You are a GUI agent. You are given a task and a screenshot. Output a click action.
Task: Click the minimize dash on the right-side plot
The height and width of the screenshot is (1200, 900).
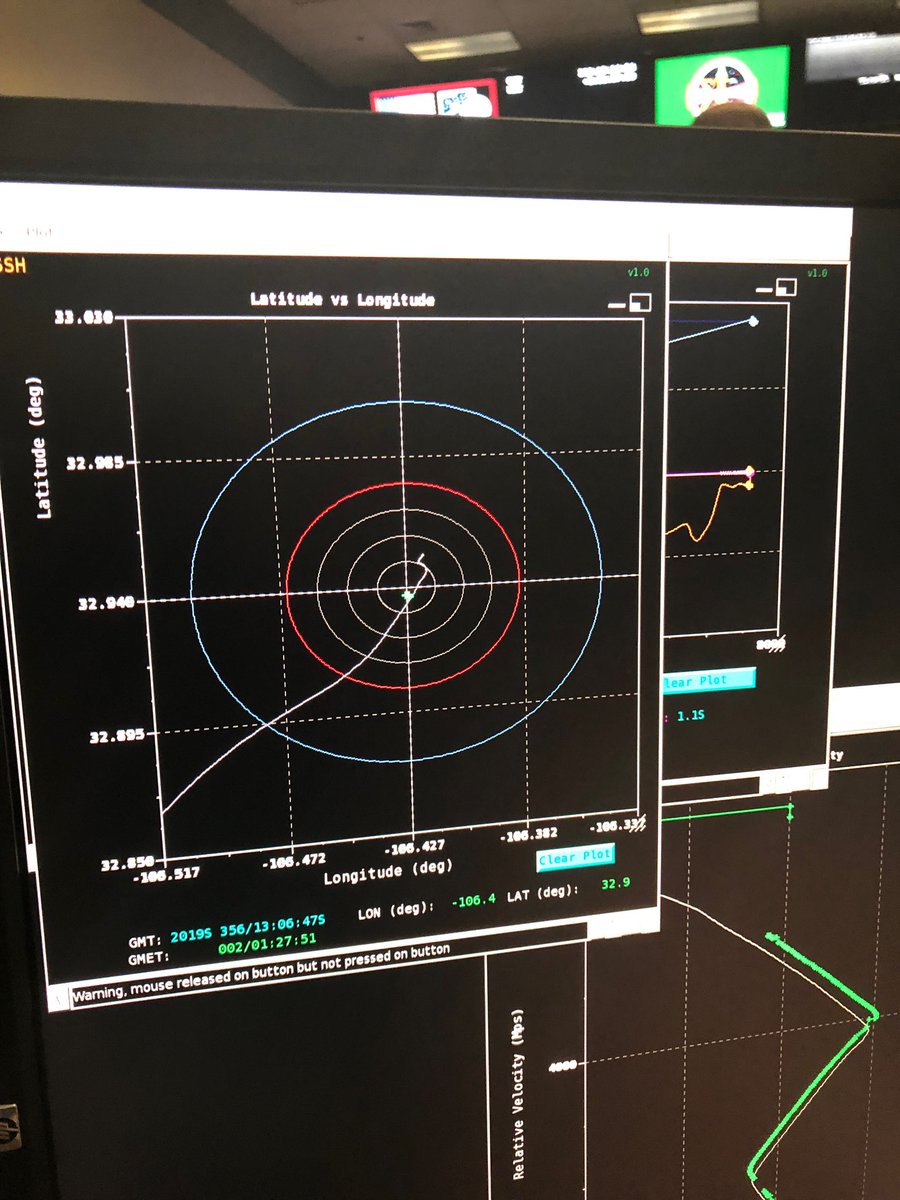coord(764,289)
